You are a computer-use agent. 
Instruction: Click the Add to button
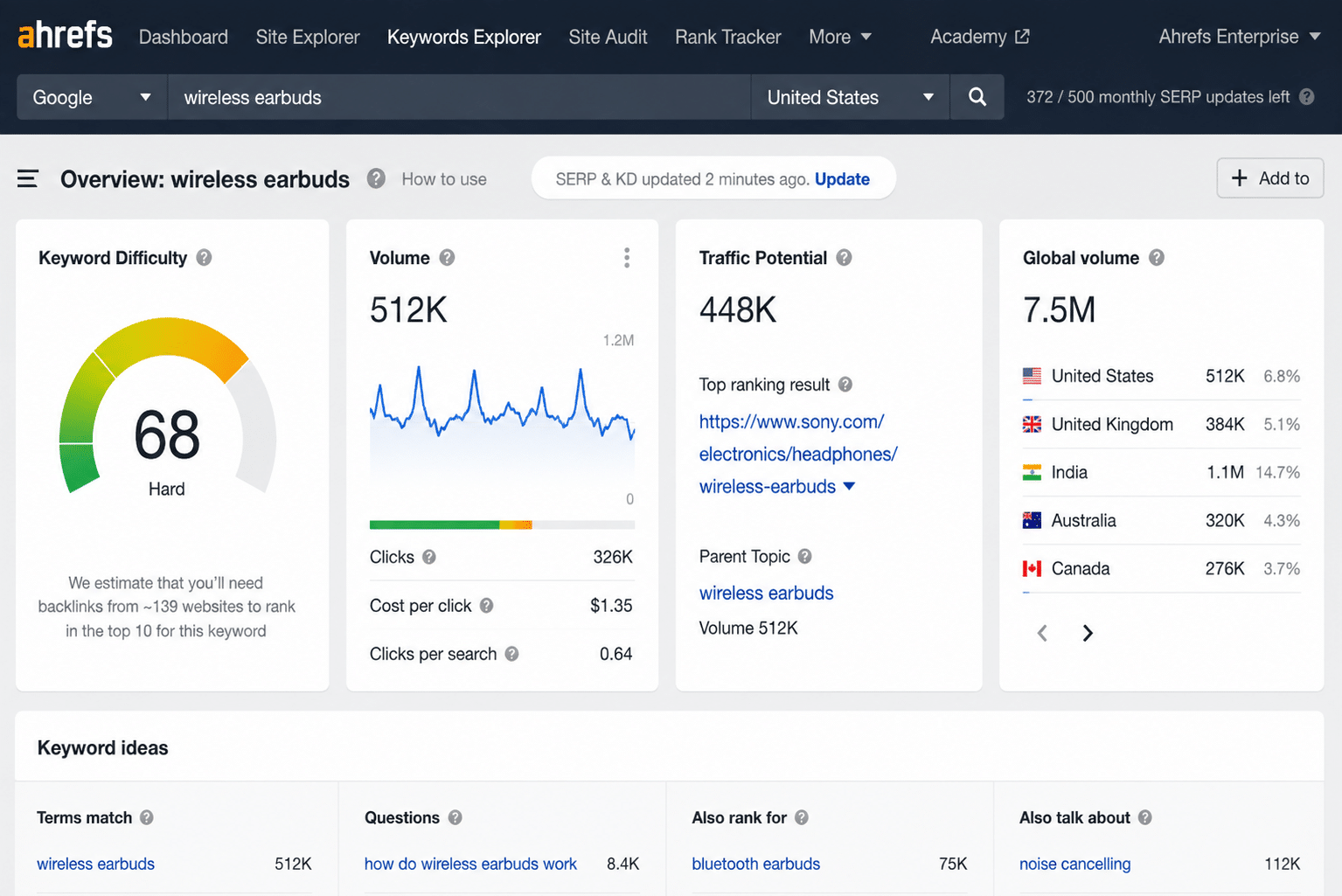[x=1270, y=178]
